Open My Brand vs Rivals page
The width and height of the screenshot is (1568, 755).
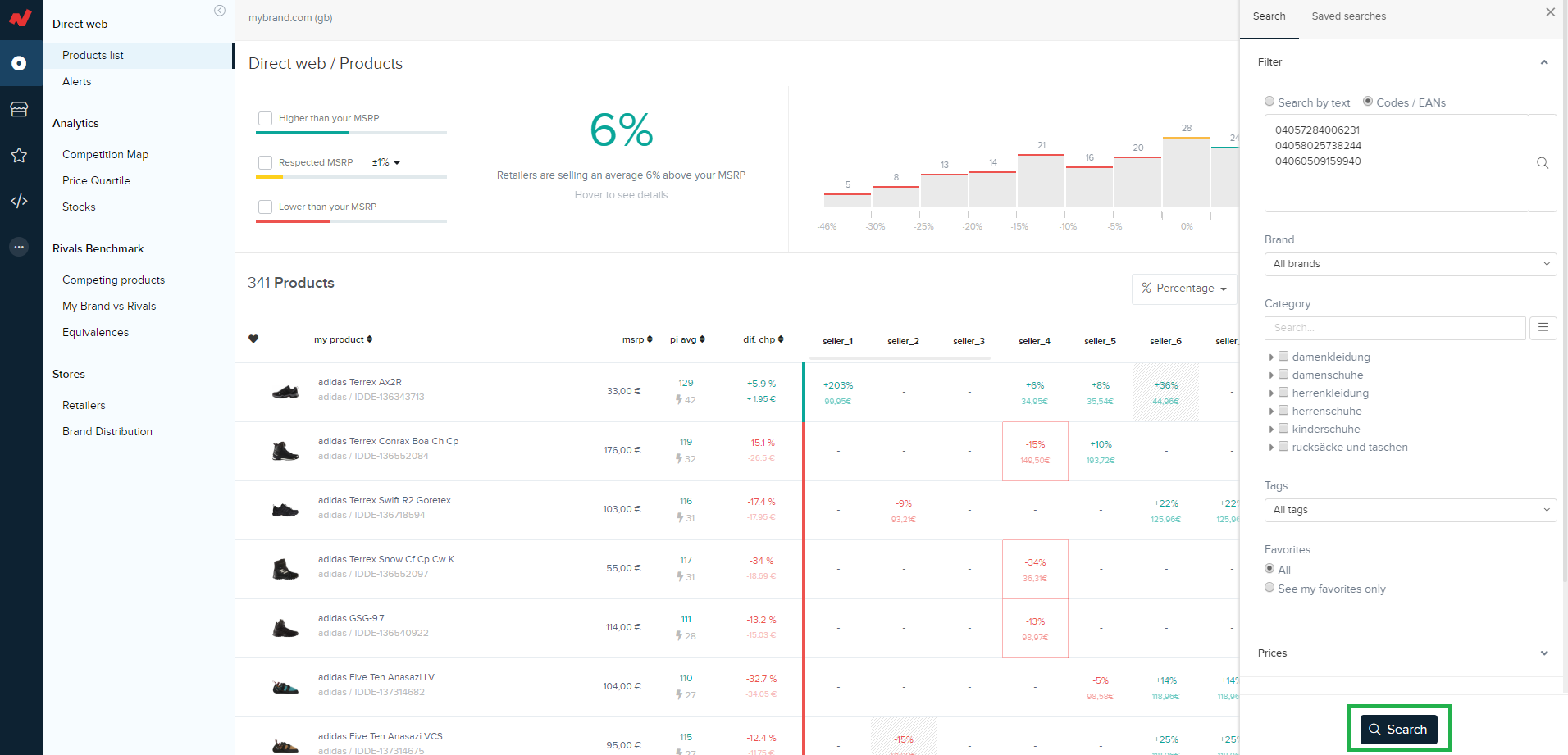coord(109,306)
